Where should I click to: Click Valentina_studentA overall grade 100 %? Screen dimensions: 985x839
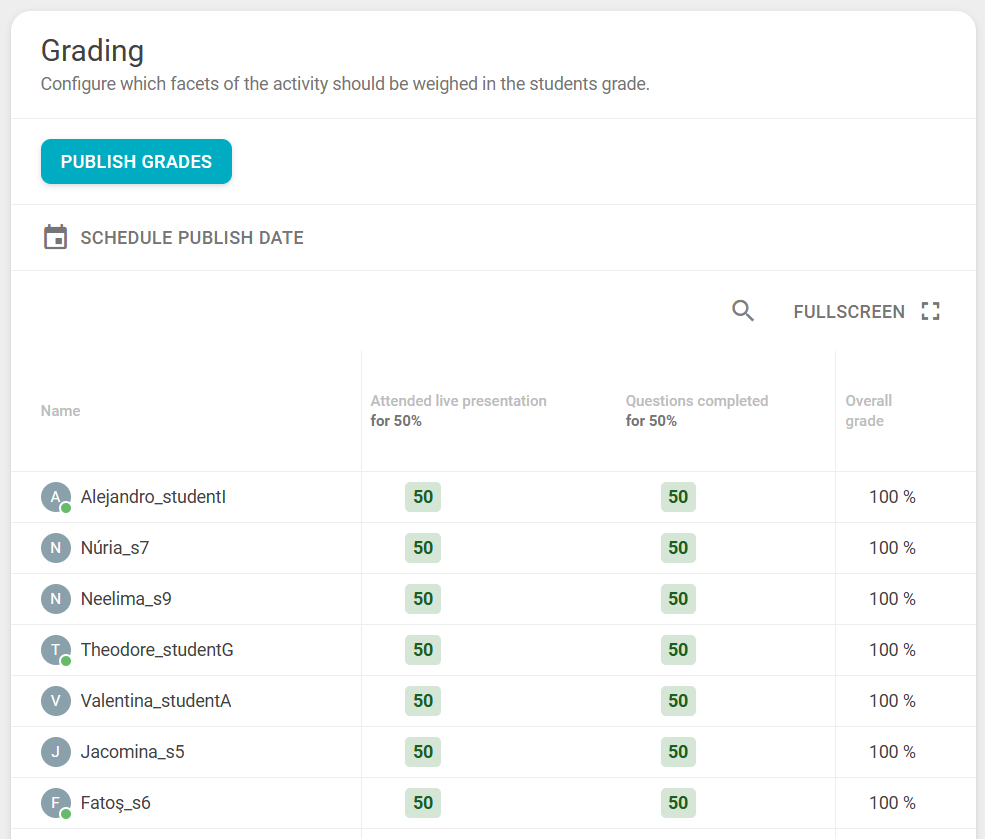892,700
